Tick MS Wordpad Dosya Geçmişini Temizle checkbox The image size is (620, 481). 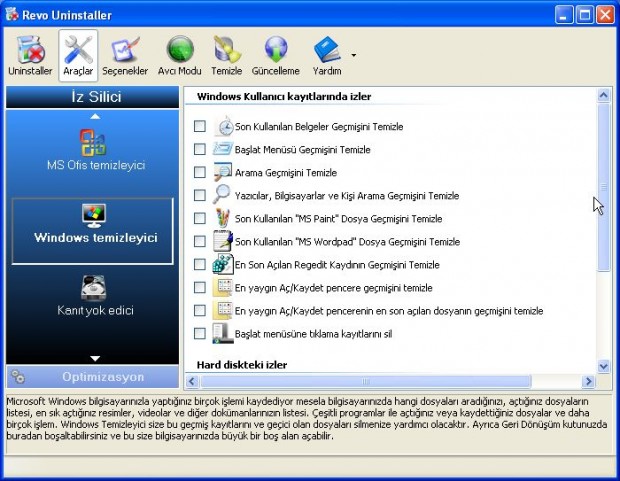click(200, 241)
